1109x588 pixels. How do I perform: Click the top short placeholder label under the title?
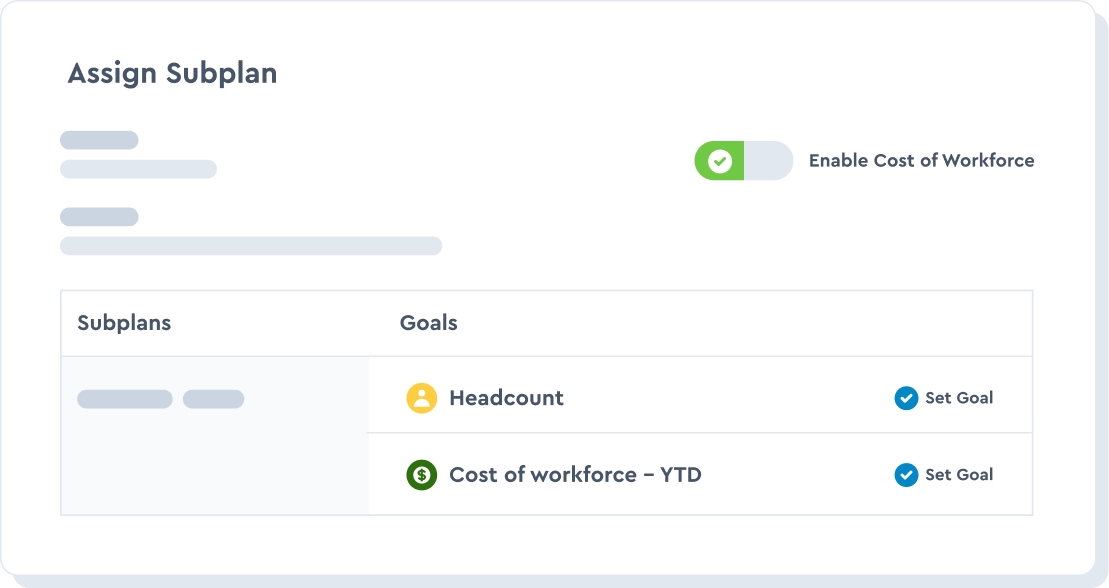[99, 140]
